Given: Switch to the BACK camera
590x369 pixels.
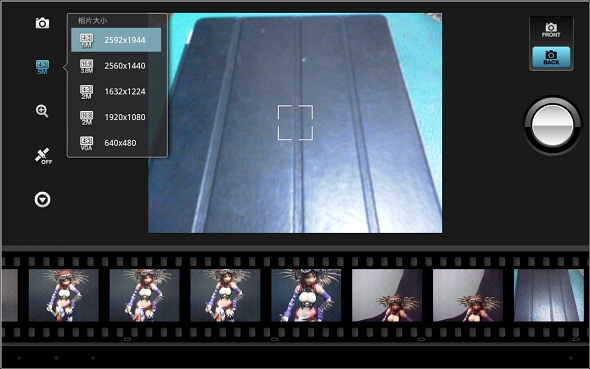Looking at the screenshot, I should 551,57.
